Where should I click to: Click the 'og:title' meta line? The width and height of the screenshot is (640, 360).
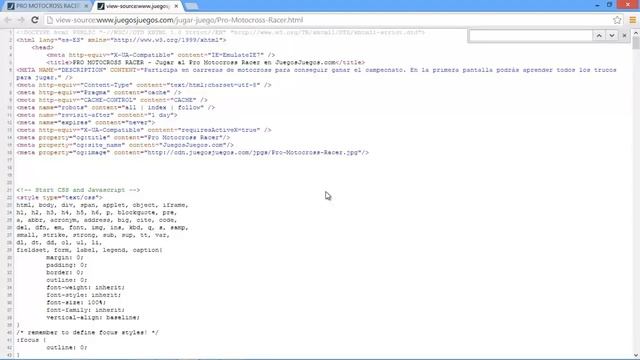123,138
